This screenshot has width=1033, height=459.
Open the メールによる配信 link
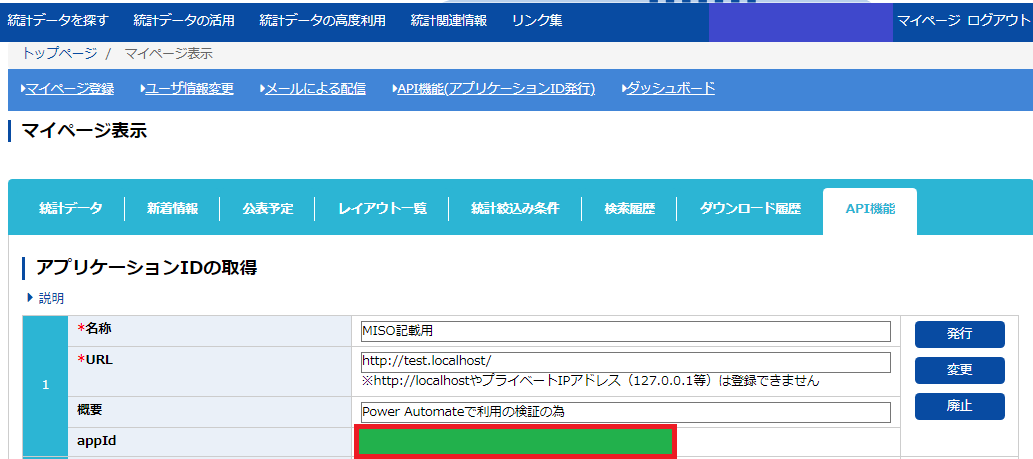(315, 88)
